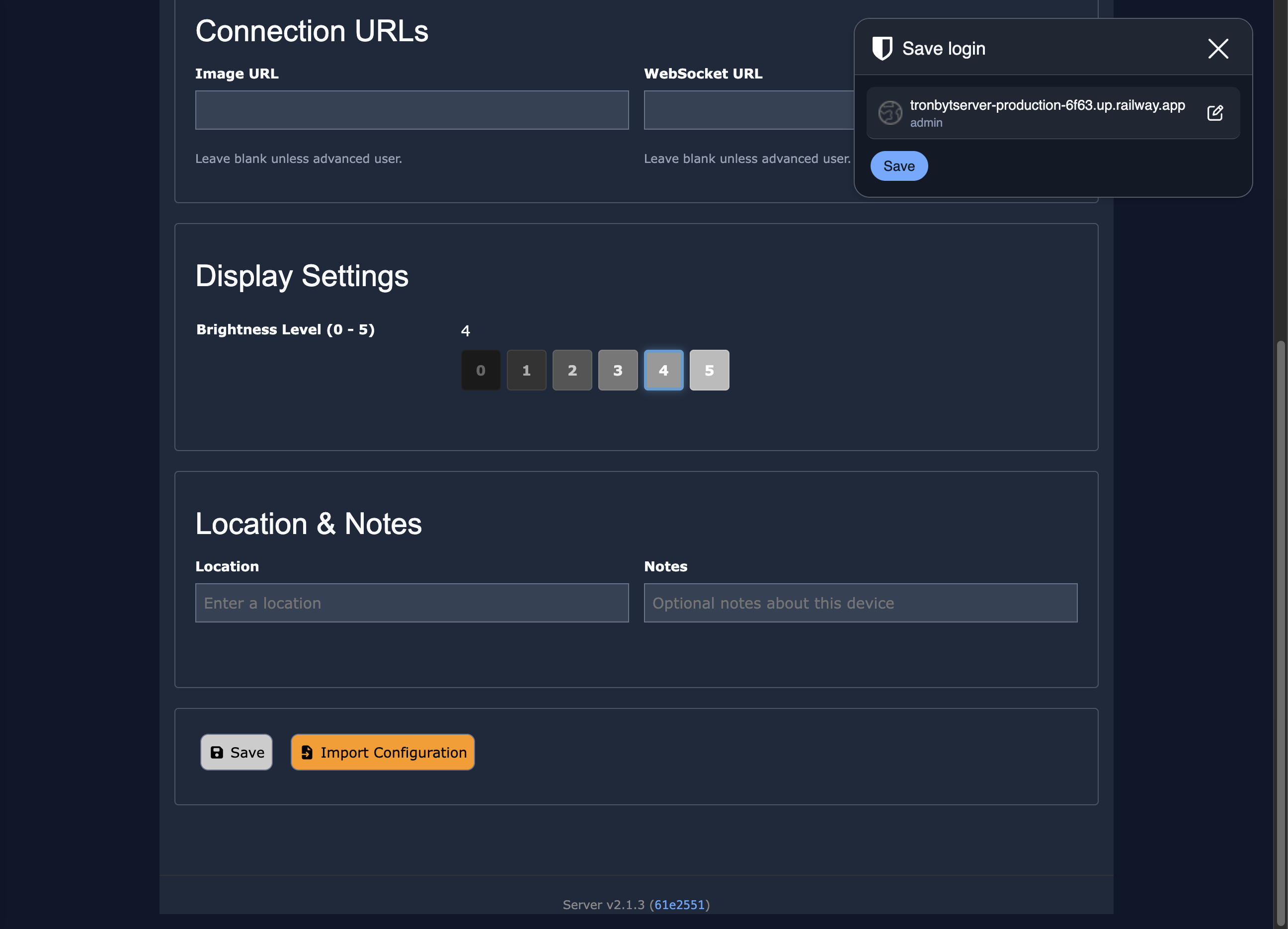Click the globe icon beside railway.app
The height and width of the screenshot is (929, 1288).
890,112
